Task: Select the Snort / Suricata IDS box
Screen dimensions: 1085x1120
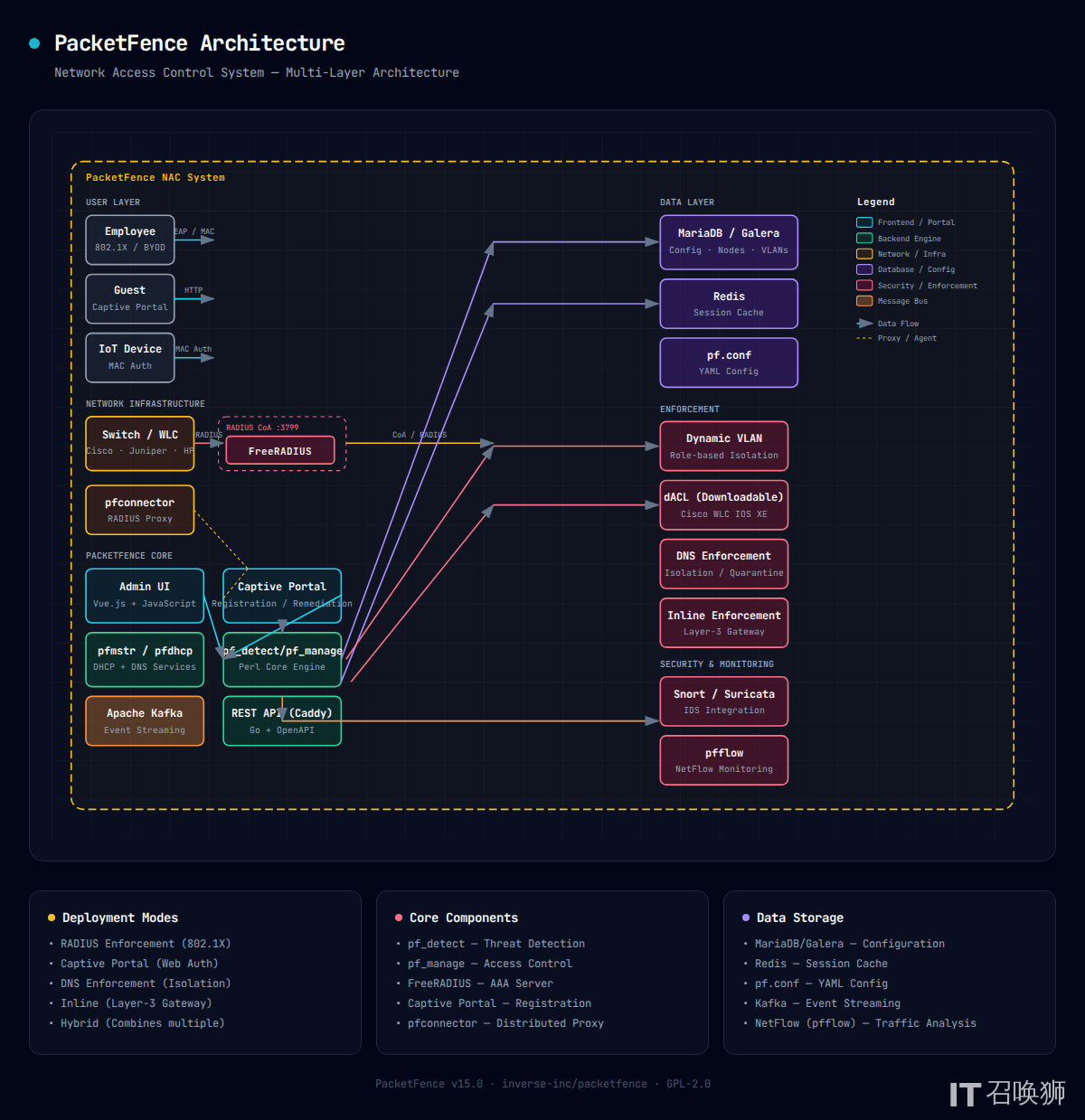Action: coord(724,701)
